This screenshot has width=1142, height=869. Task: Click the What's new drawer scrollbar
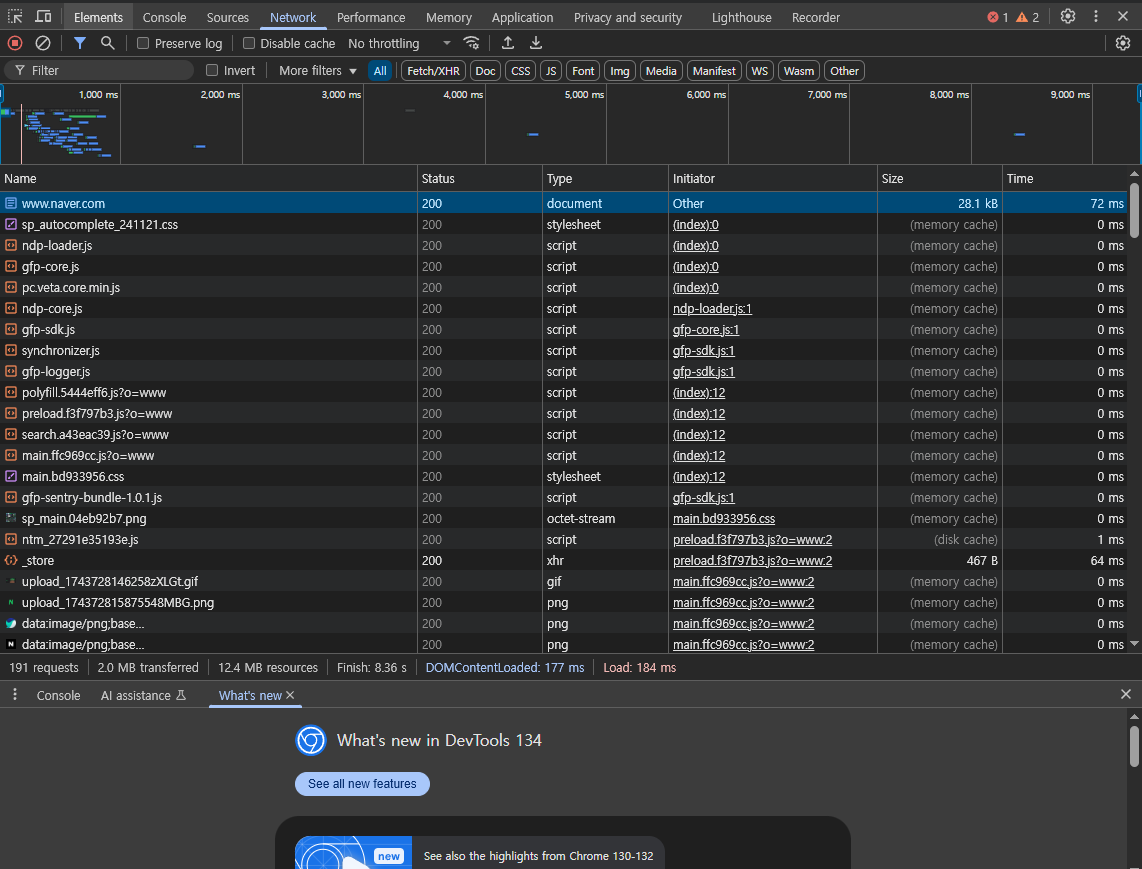1134,747
